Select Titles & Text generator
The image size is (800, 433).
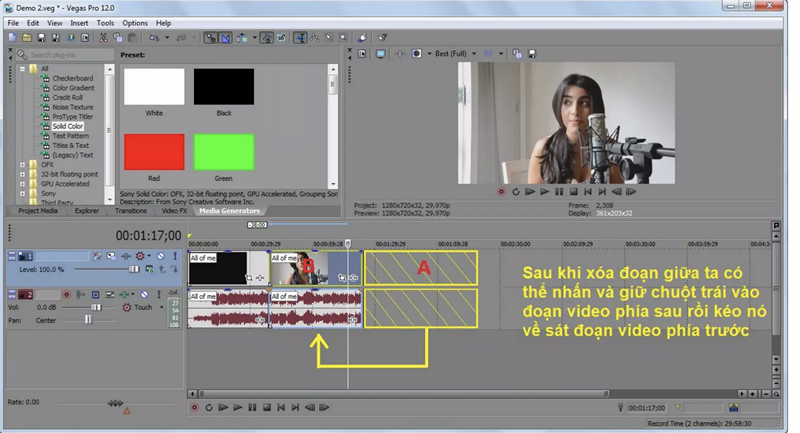(70, 146)
